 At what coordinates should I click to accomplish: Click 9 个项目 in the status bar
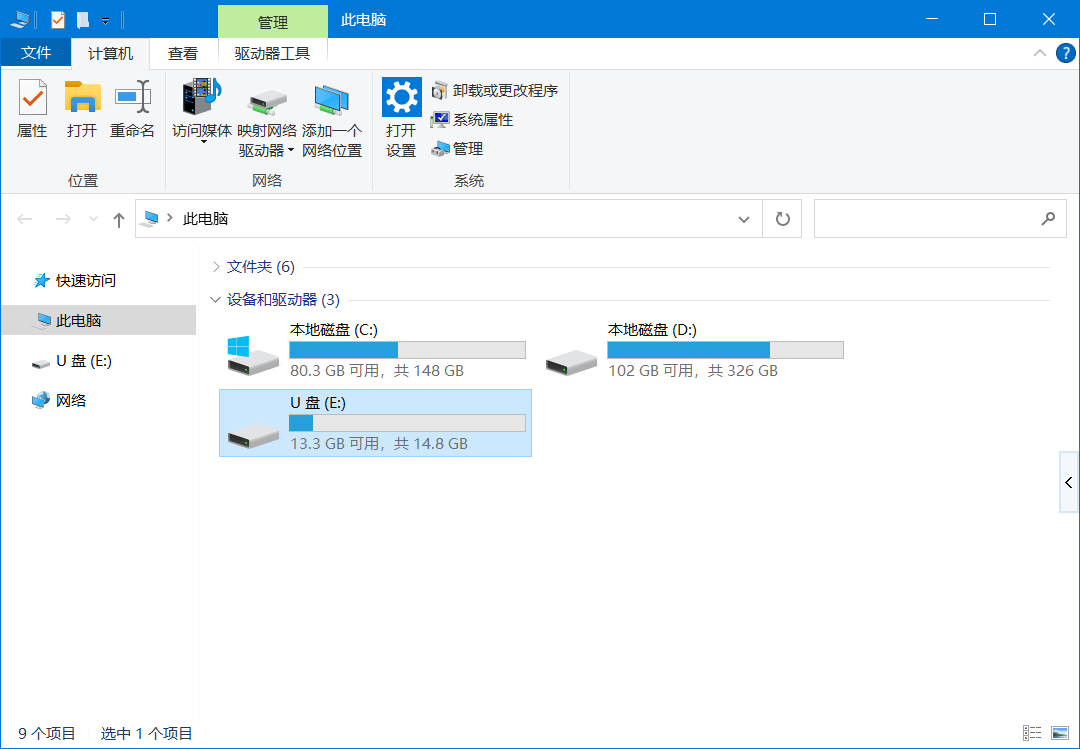[x=47, y=733]
